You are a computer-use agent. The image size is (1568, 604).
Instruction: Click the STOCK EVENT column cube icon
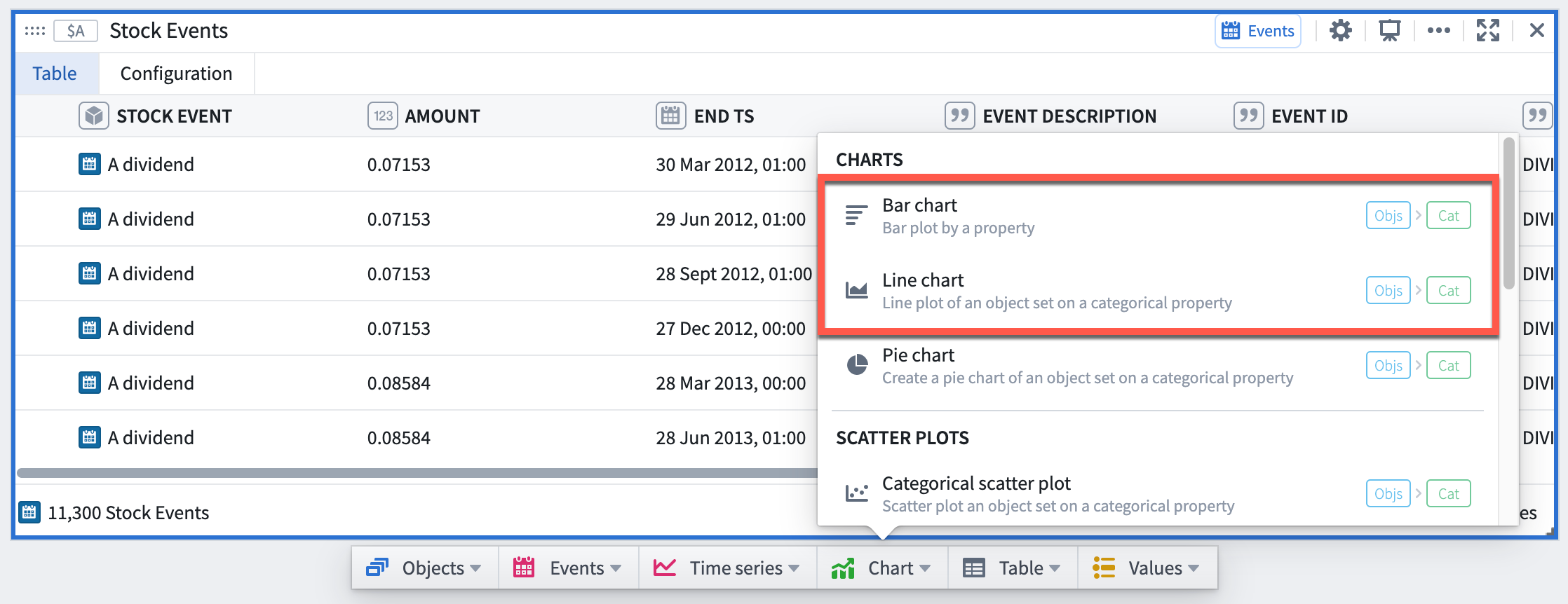point(94,116)
